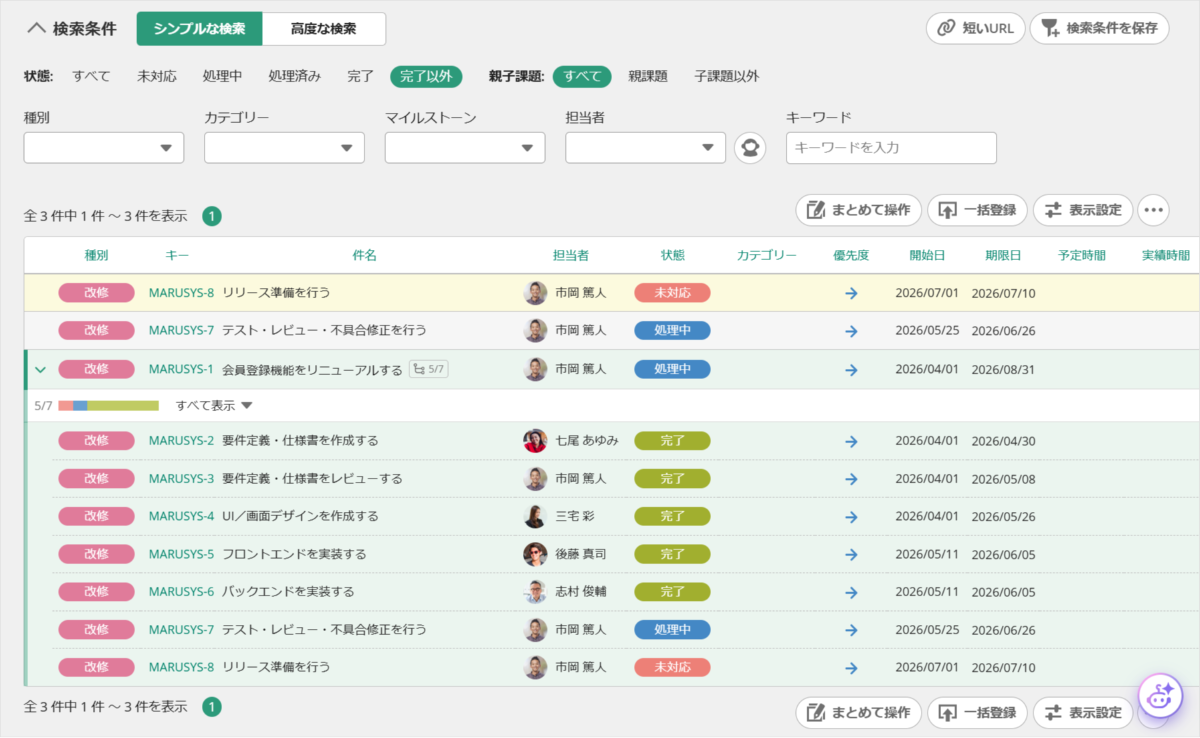Select status filter すべて
Screen dimensions: 1200x738
91,76
